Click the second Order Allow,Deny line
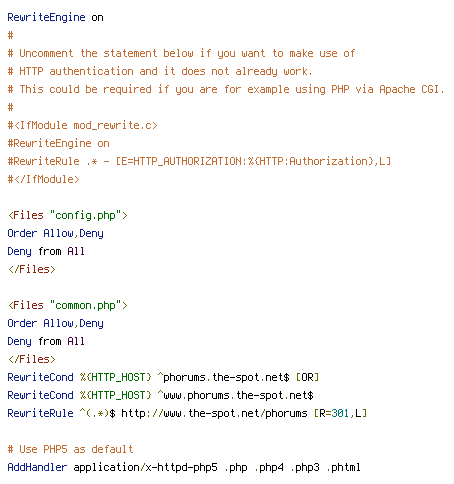This screenshot has width=454, height=484. click(55, 323)
